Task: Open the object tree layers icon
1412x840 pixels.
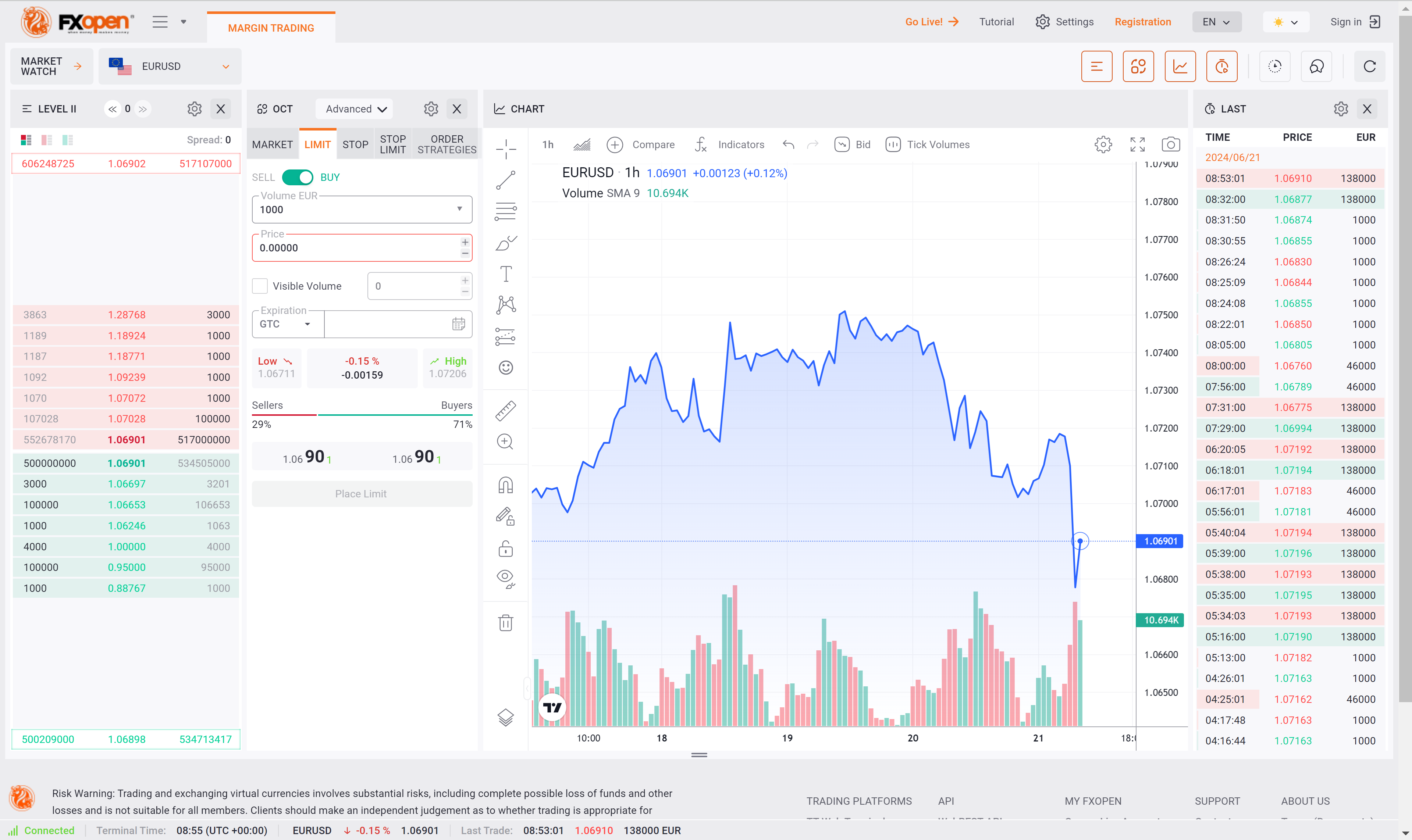Action: pyautogui.click(x=506, y=718)
